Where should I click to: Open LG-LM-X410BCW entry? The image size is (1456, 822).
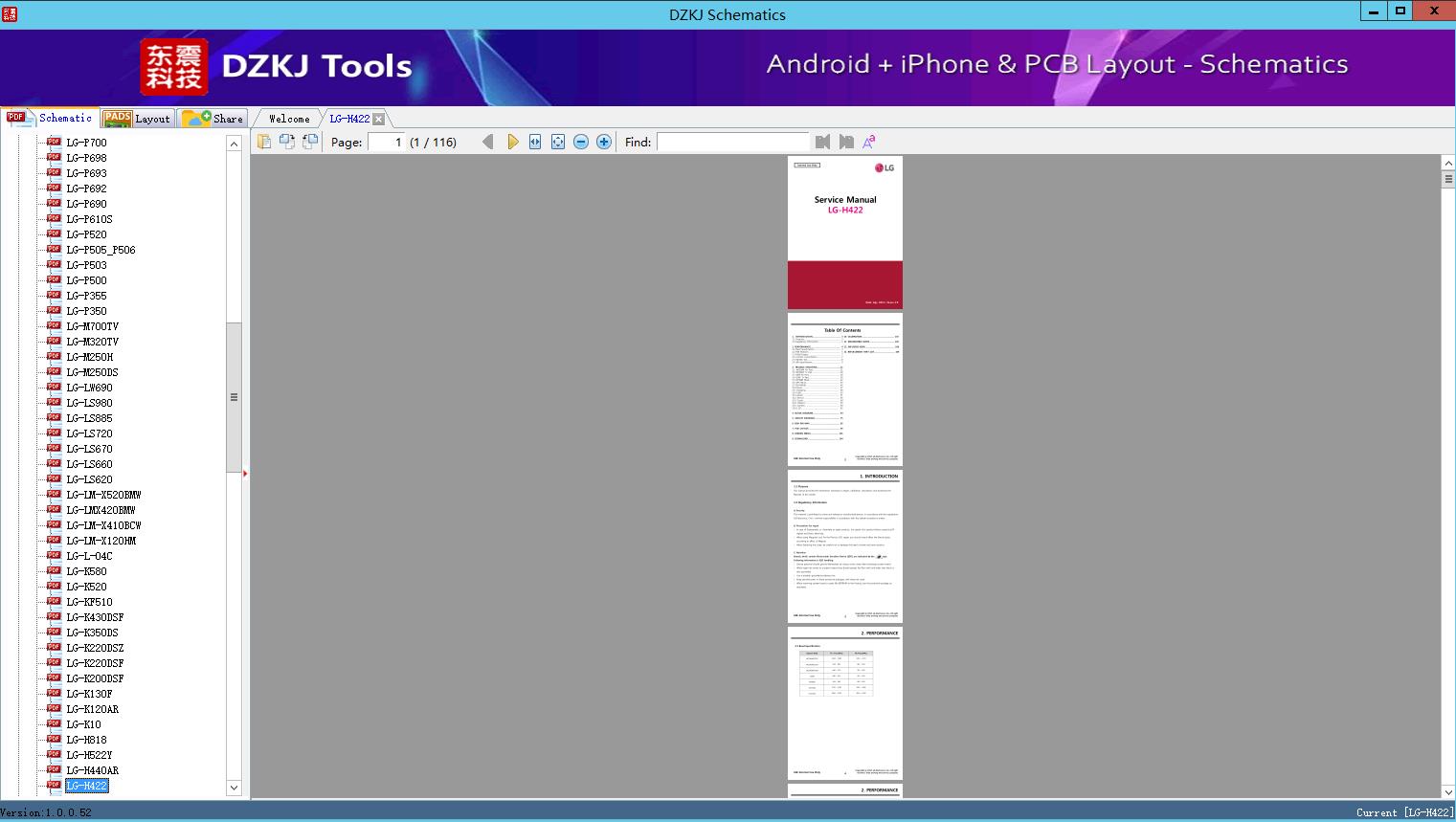click(x=104, y=525)
